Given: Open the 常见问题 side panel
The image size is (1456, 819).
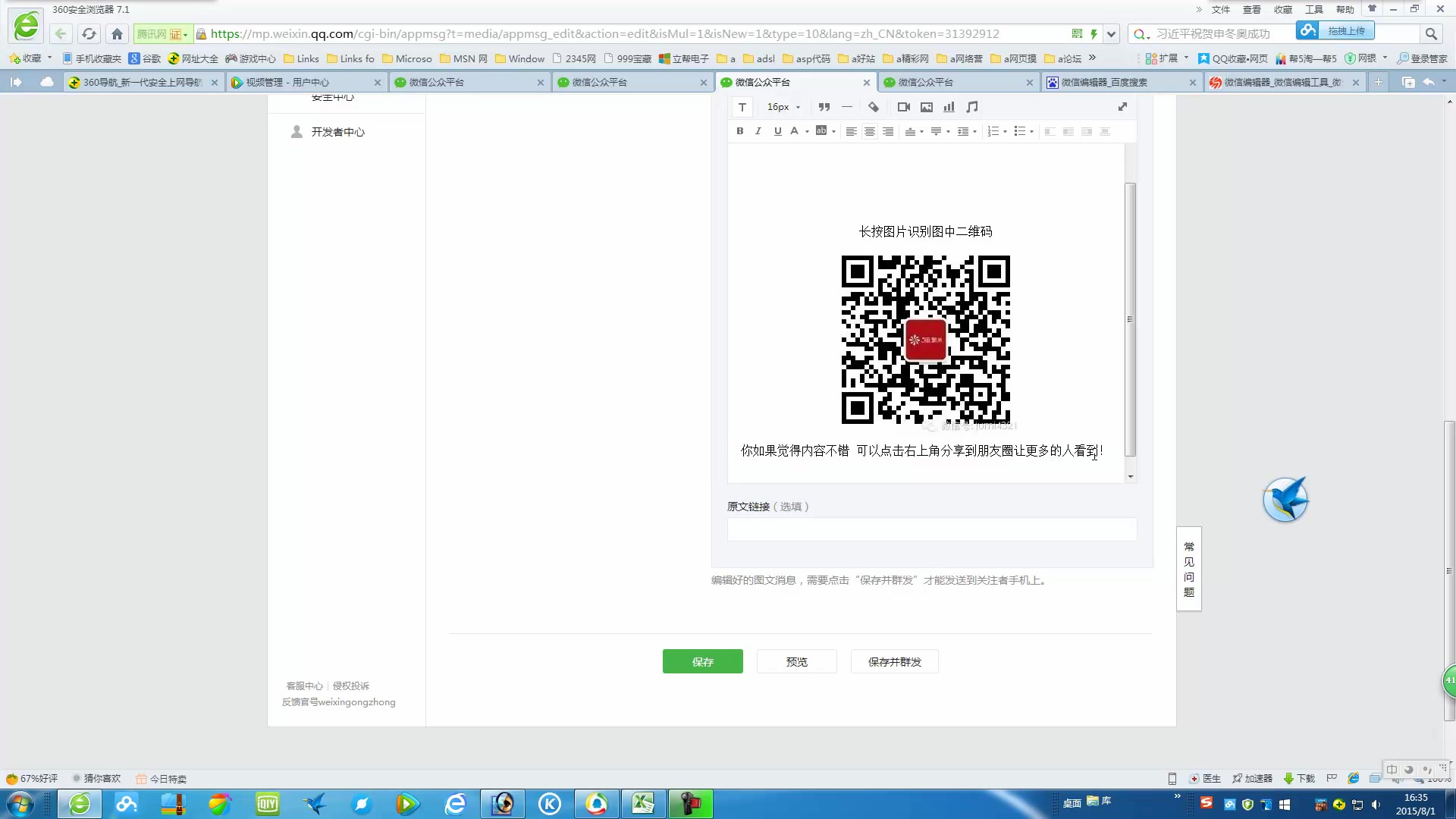Looking at the screenshot, I should click(x=1189, y=569).
